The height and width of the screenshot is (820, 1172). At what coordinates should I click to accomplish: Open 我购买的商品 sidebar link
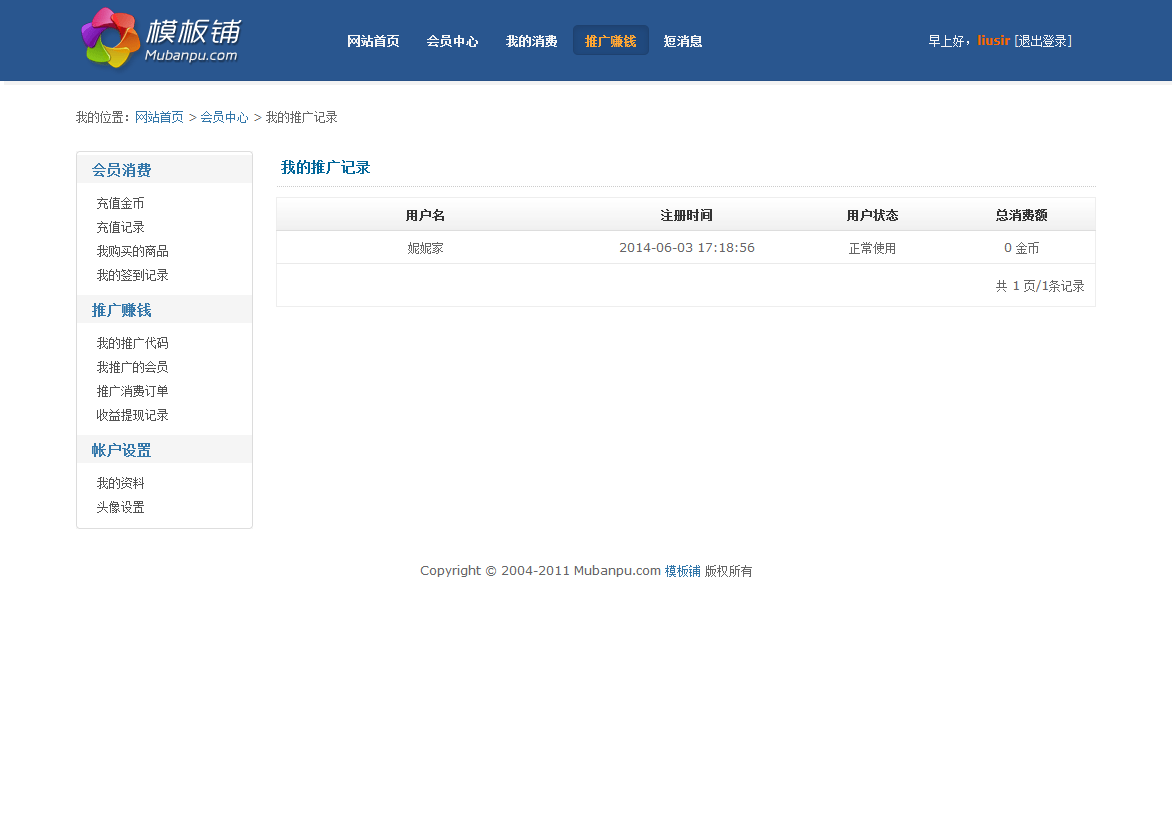tap(132, 251)
